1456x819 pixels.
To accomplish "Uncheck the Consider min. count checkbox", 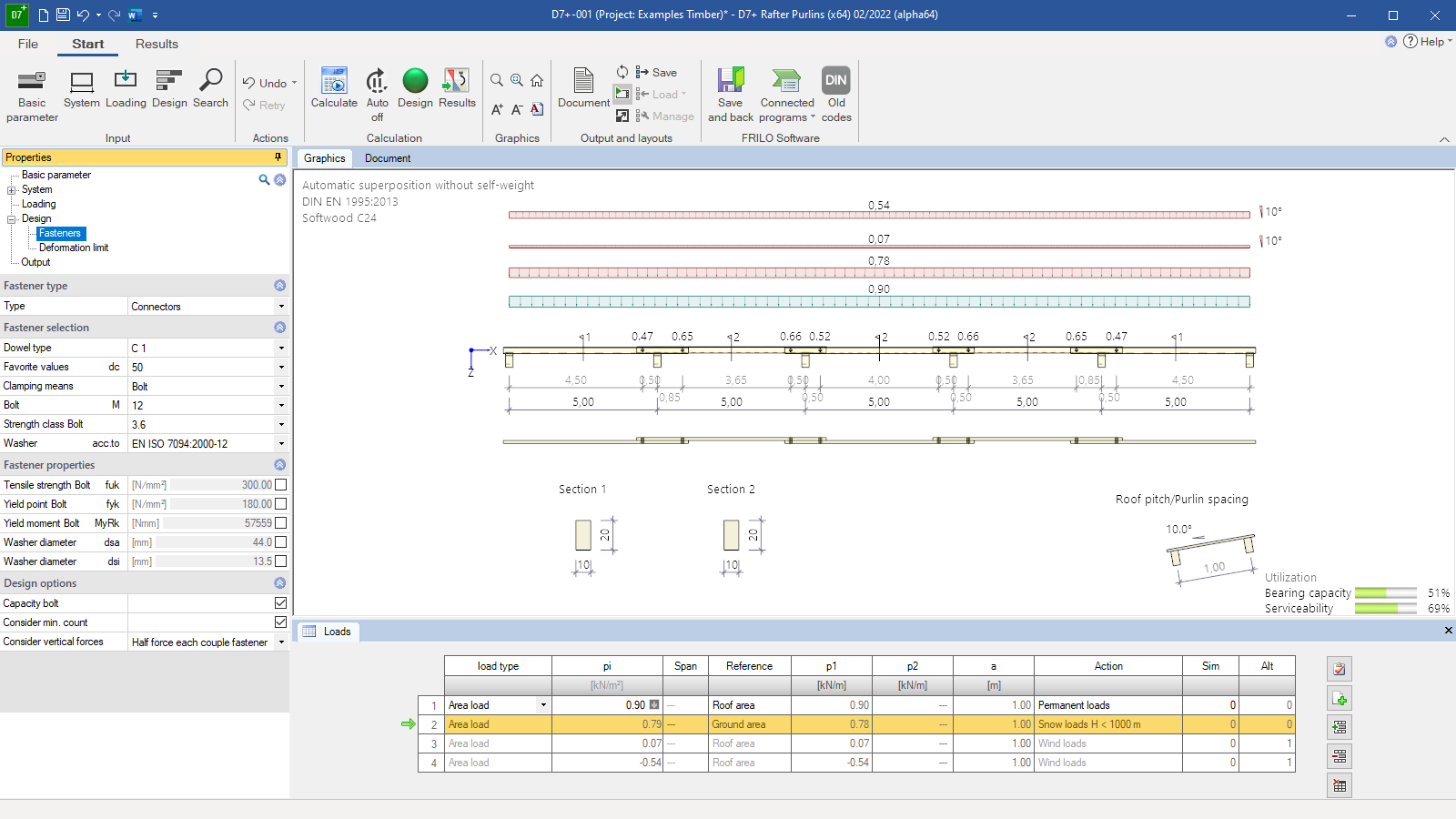I will tap(280, 622).
